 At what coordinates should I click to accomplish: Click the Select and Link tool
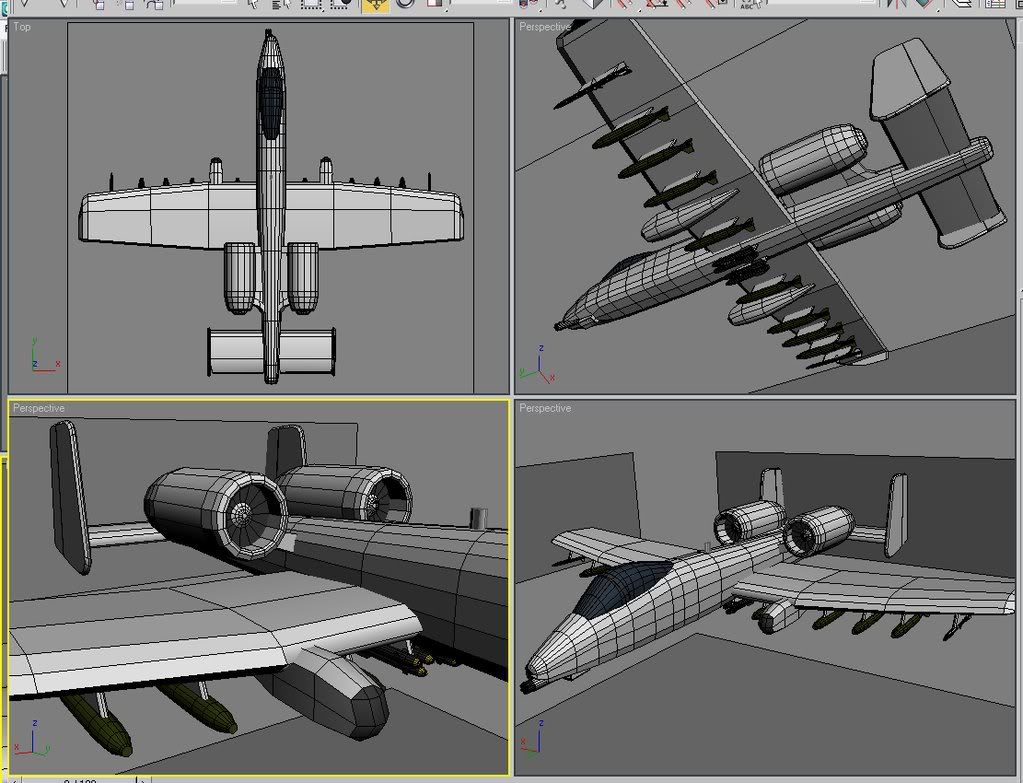pyautogui.click(x=99, y=4)
